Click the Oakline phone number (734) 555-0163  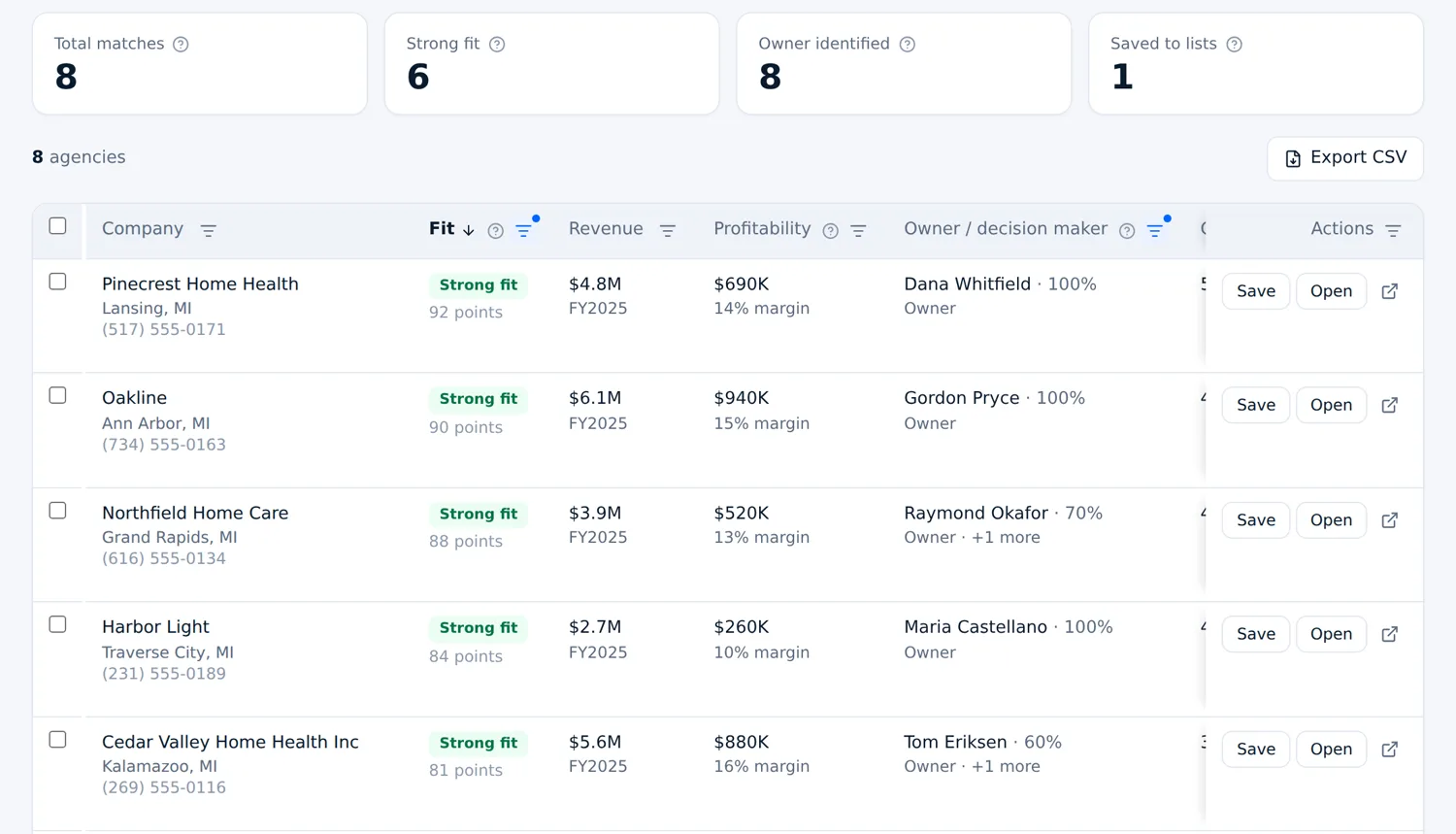pyautogui.click(x=164, y=445)
